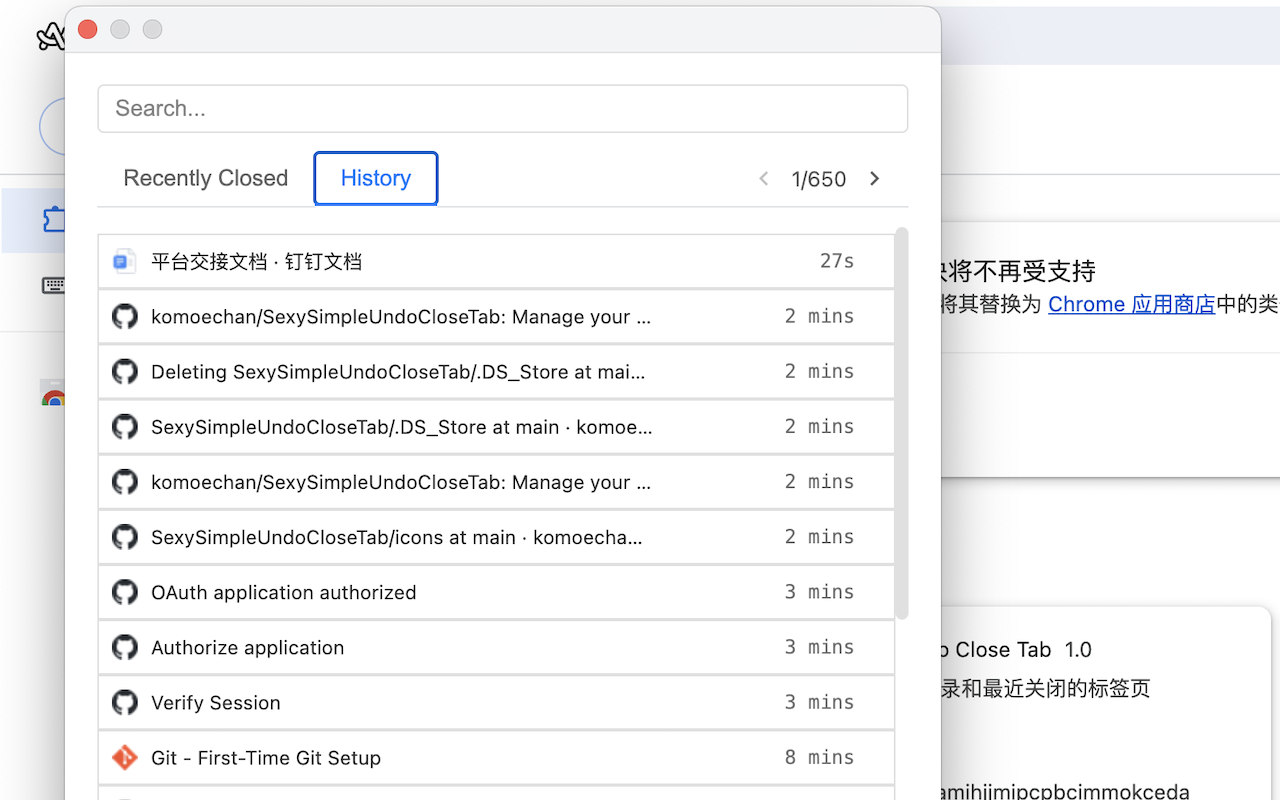Click the DingTalk Docs icon beside 平台交接文档
Image resolution: width=1280 pixels, height=800 pixels.
pos(122,260)
